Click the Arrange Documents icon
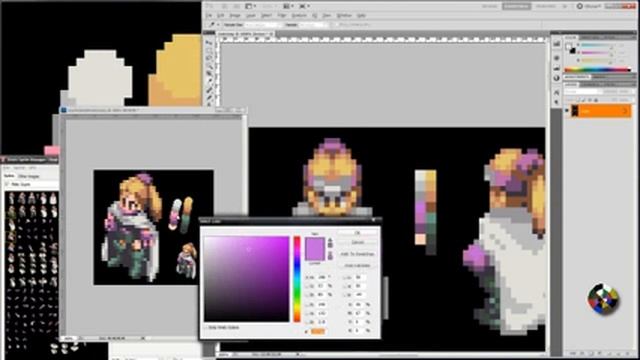Viewport: 640px width, 360px height. (286, 6)
